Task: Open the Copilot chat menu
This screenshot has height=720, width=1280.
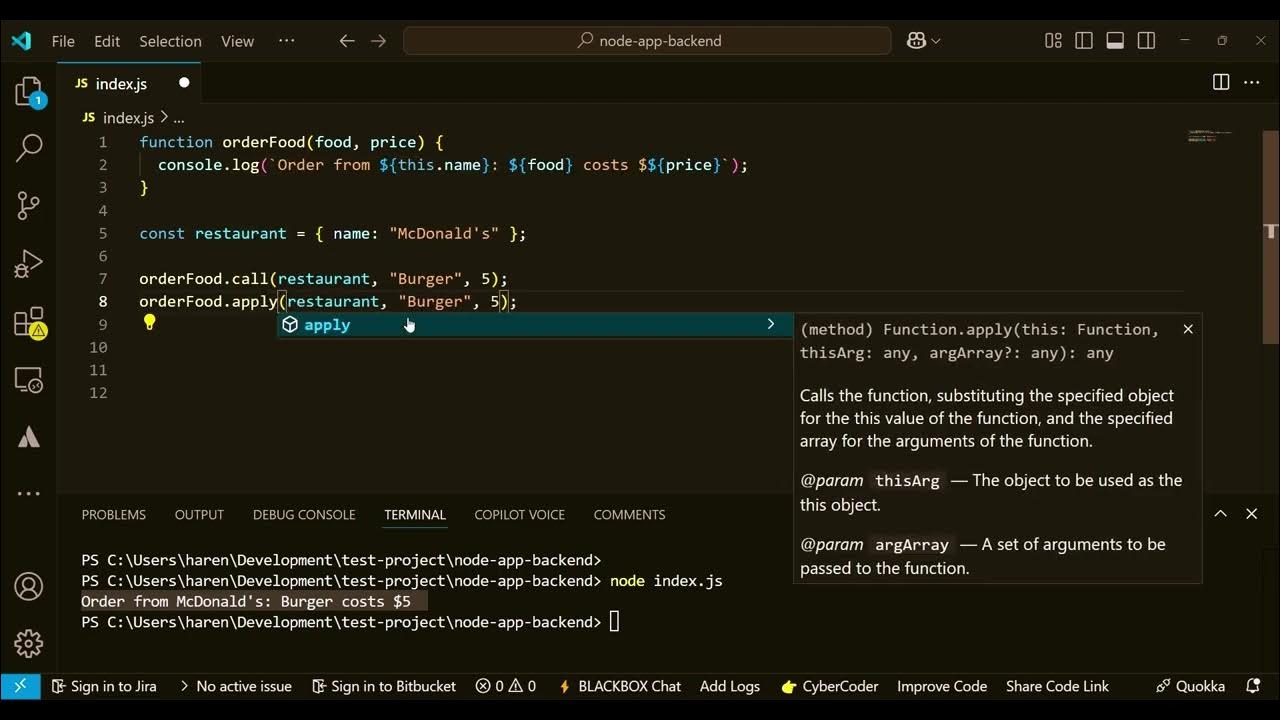Action: 923,41
